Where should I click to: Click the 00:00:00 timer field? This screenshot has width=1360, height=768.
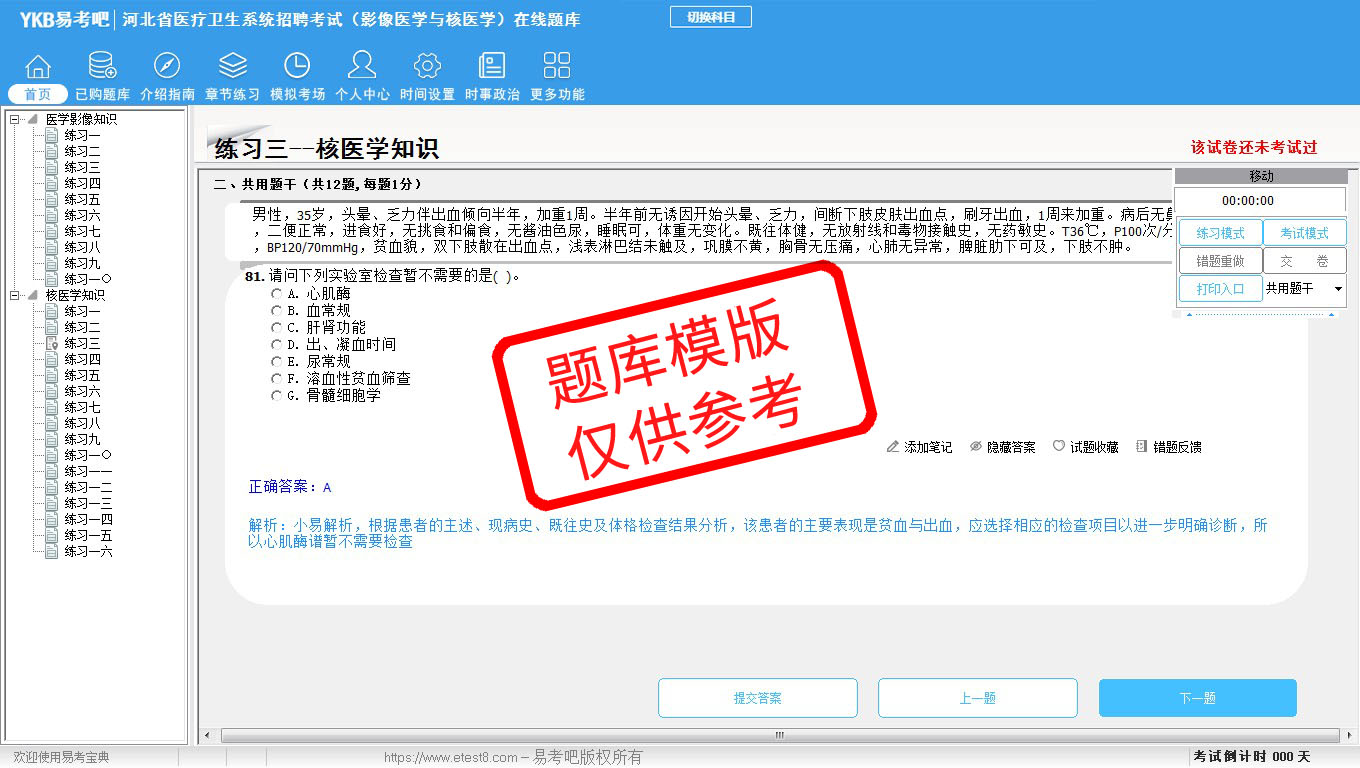[1260, 201]
